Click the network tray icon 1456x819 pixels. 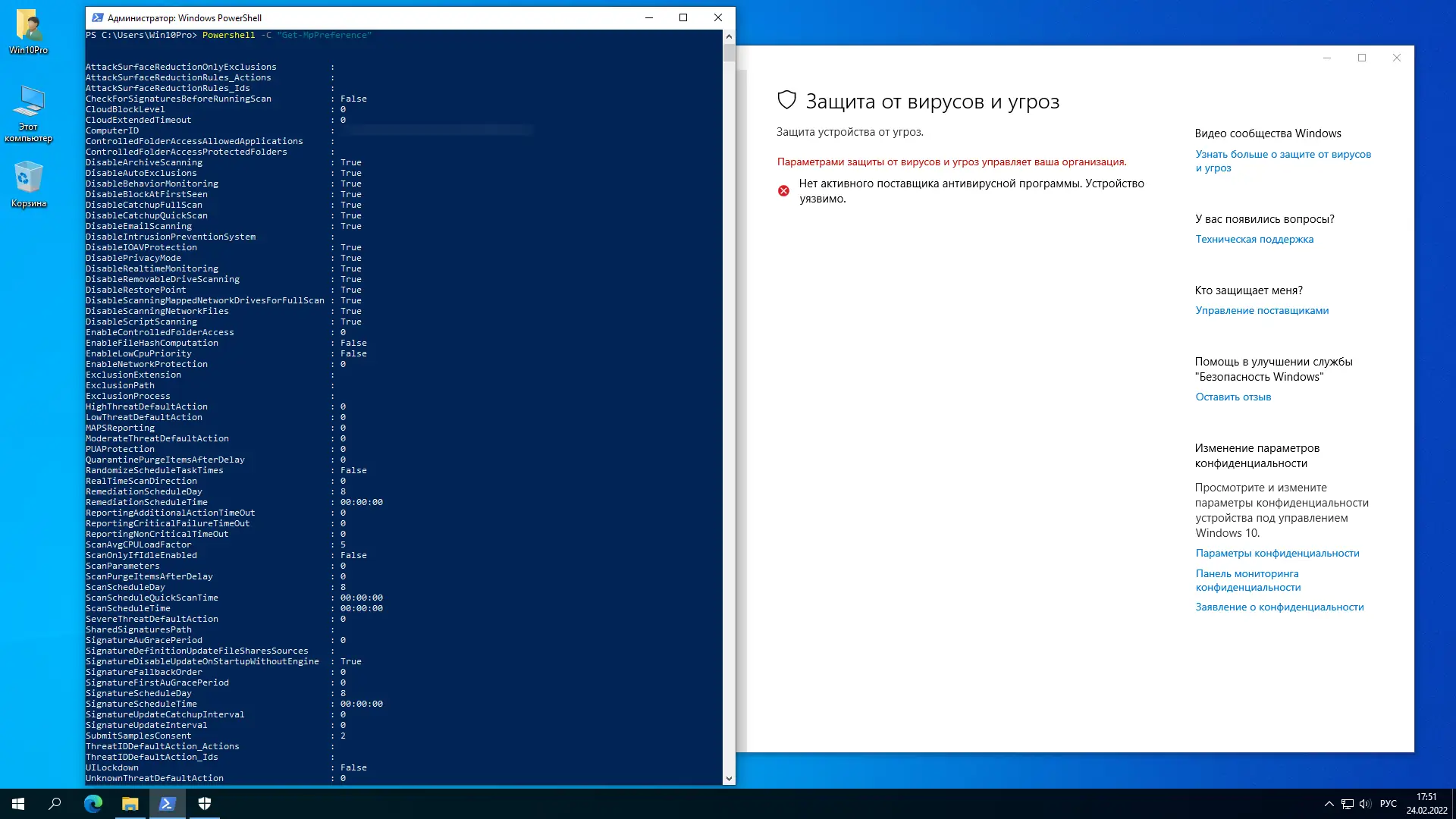1347,804
